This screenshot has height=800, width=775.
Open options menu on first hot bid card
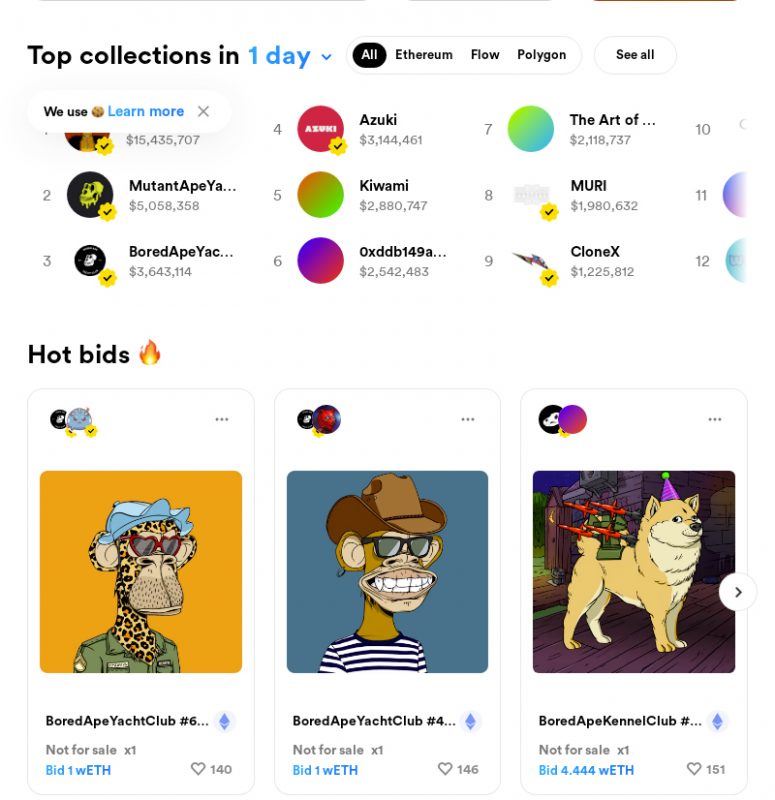[222, 419]
